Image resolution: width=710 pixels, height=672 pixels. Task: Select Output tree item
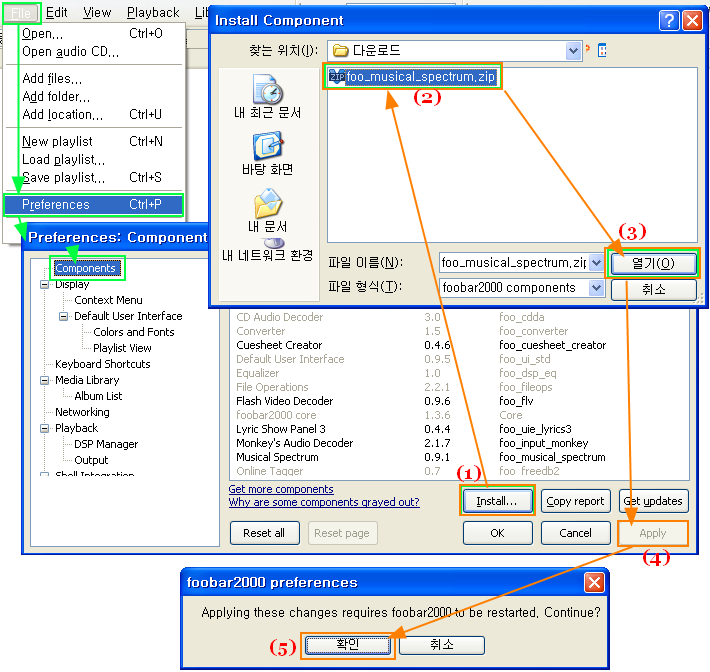click(91, 460)
